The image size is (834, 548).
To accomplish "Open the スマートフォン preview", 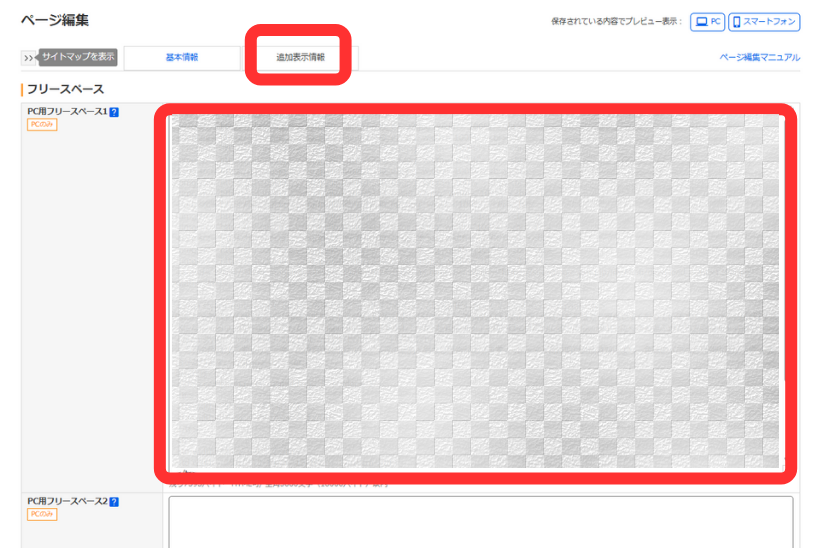I will [764, 22].
